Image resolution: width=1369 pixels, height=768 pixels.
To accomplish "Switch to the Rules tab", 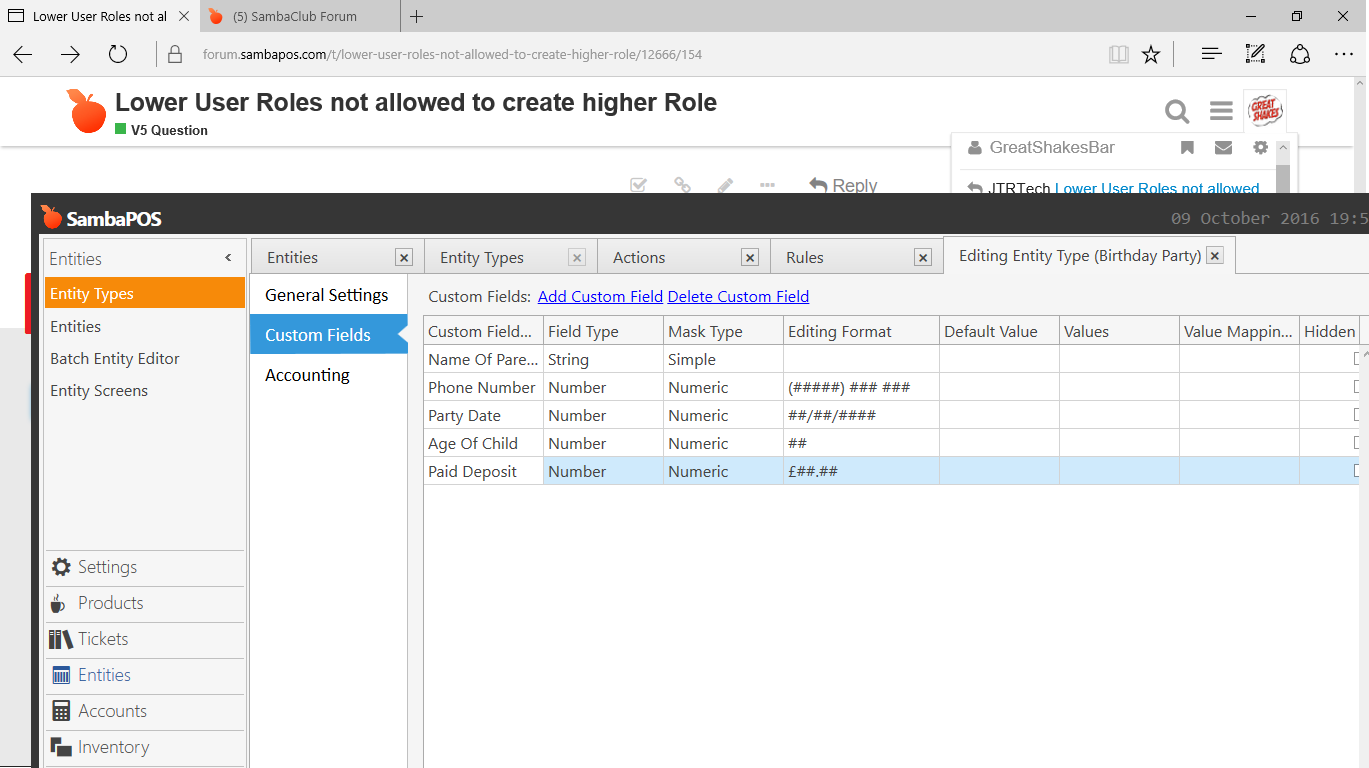I will [x=805, y=258].
